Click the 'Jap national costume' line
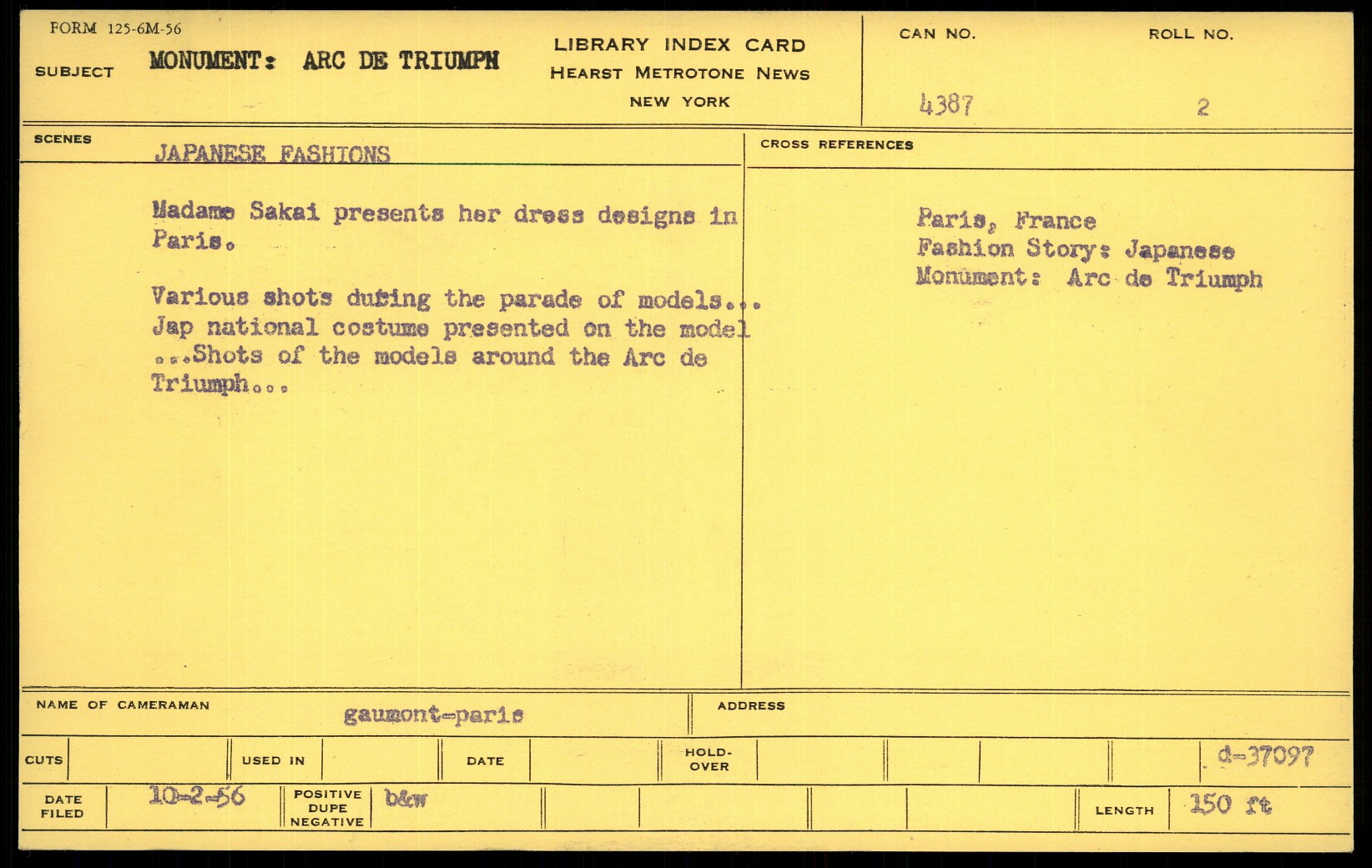Screen dimensions: 1372x868 pos(451,328)
